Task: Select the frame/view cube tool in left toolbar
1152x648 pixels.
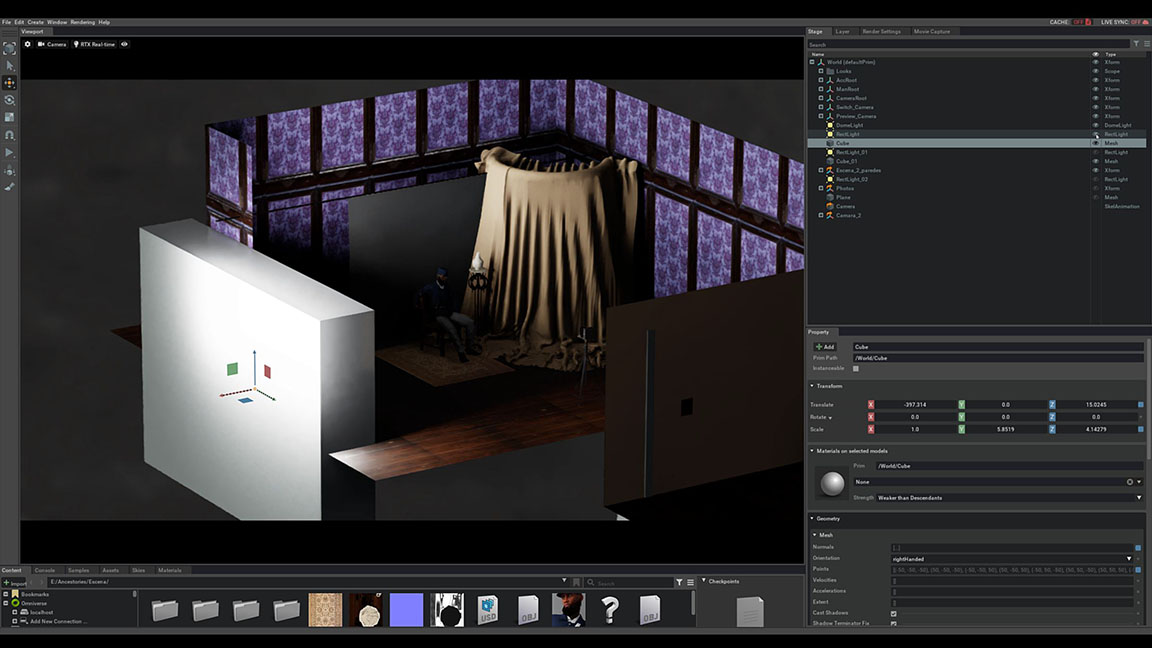Action: tap(10, 48)
